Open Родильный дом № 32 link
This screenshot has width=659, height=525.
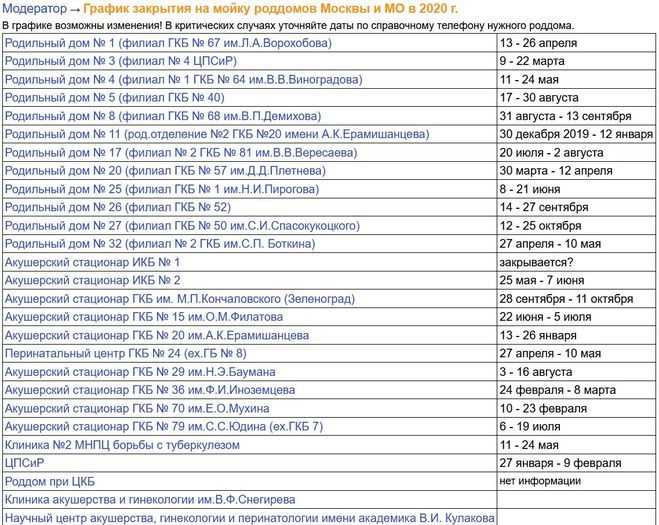pyautogui.click(x=160, y=244)
